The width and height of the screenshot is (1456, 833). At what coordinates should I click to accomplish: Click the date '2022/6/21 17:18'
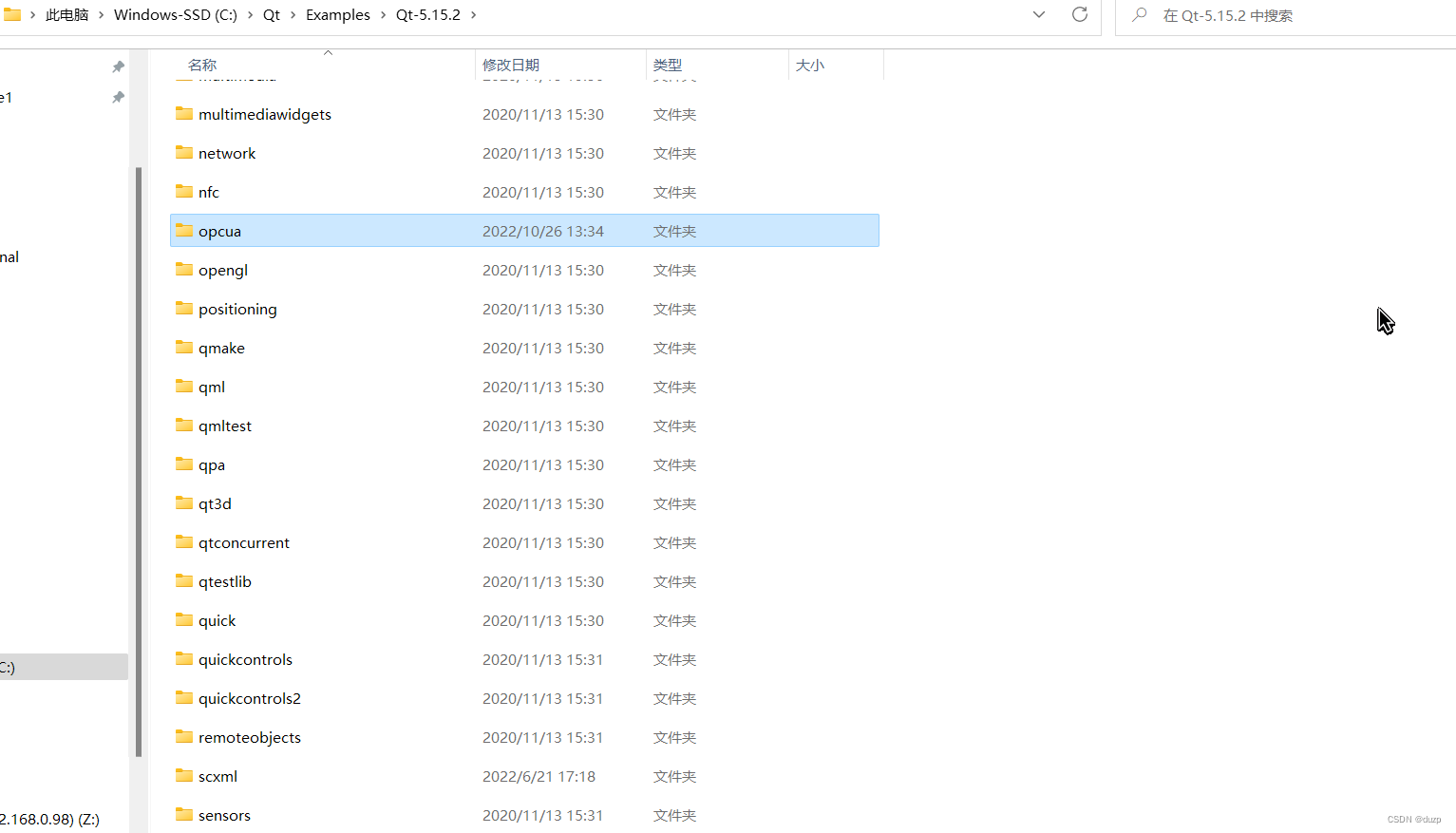point(539,776)
